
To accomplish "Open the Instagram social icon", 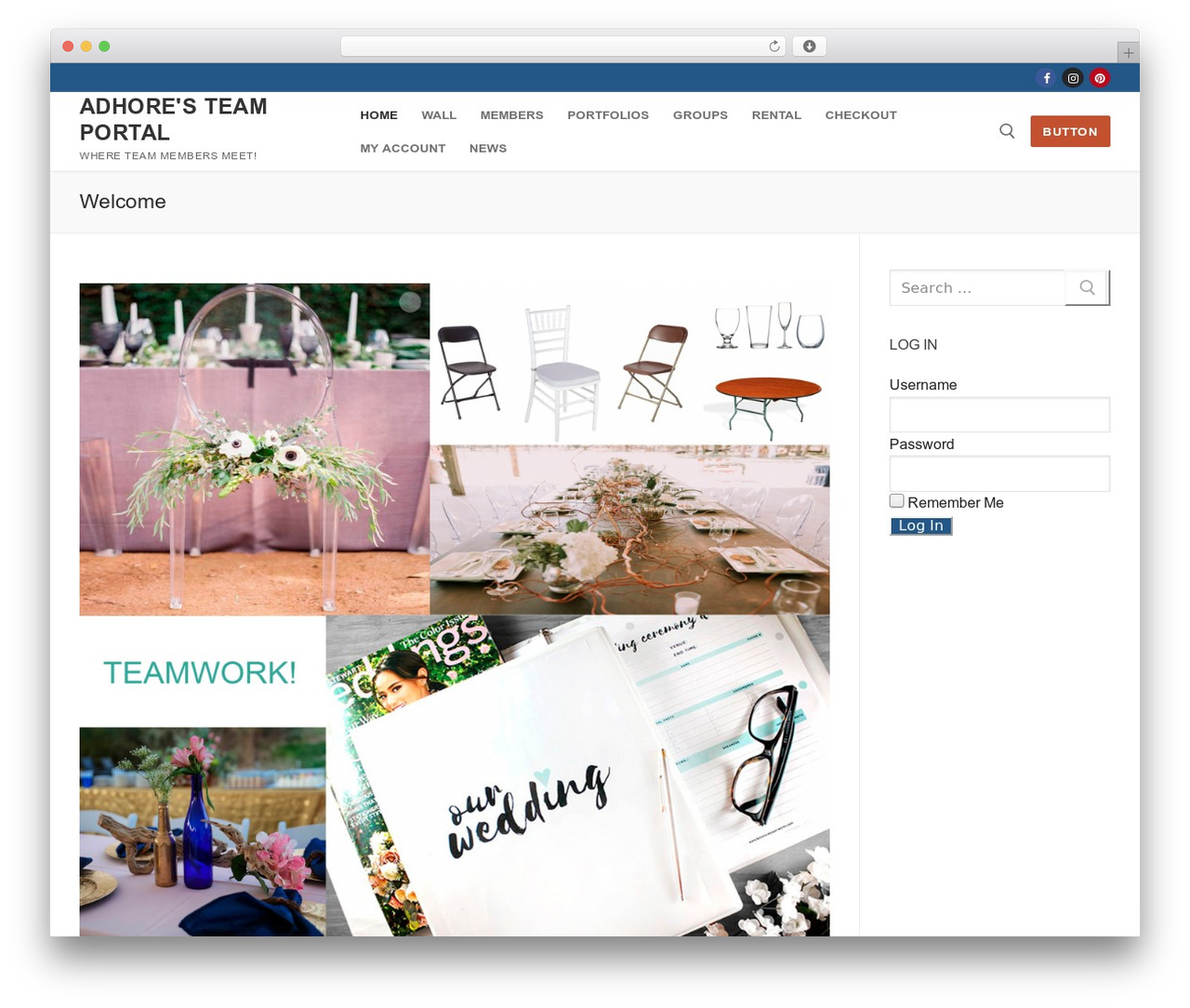I will pos(1073,78).
